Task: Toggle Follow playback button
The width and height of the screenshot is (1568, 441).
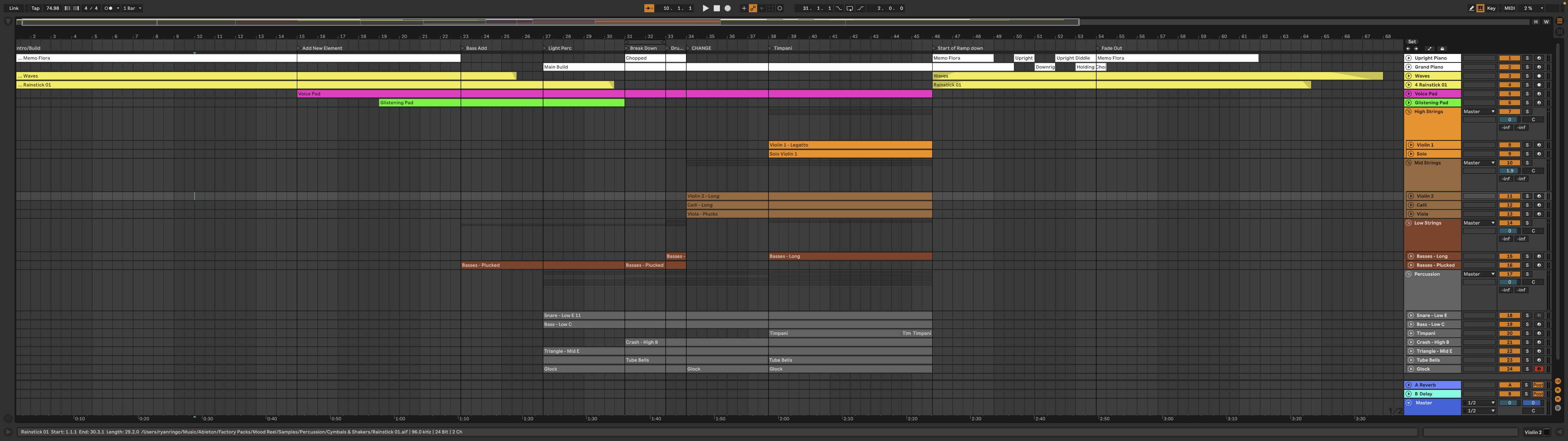Action: coord(649,9)
